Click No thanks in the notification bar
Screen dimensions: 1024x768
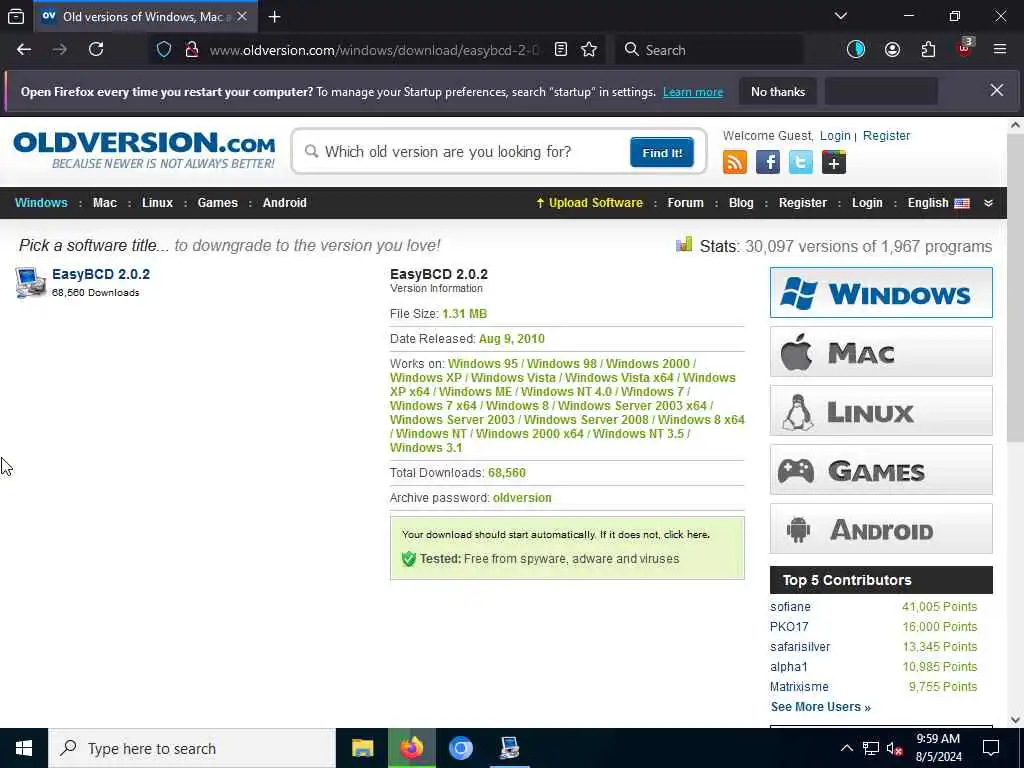[x=778, y=91]
